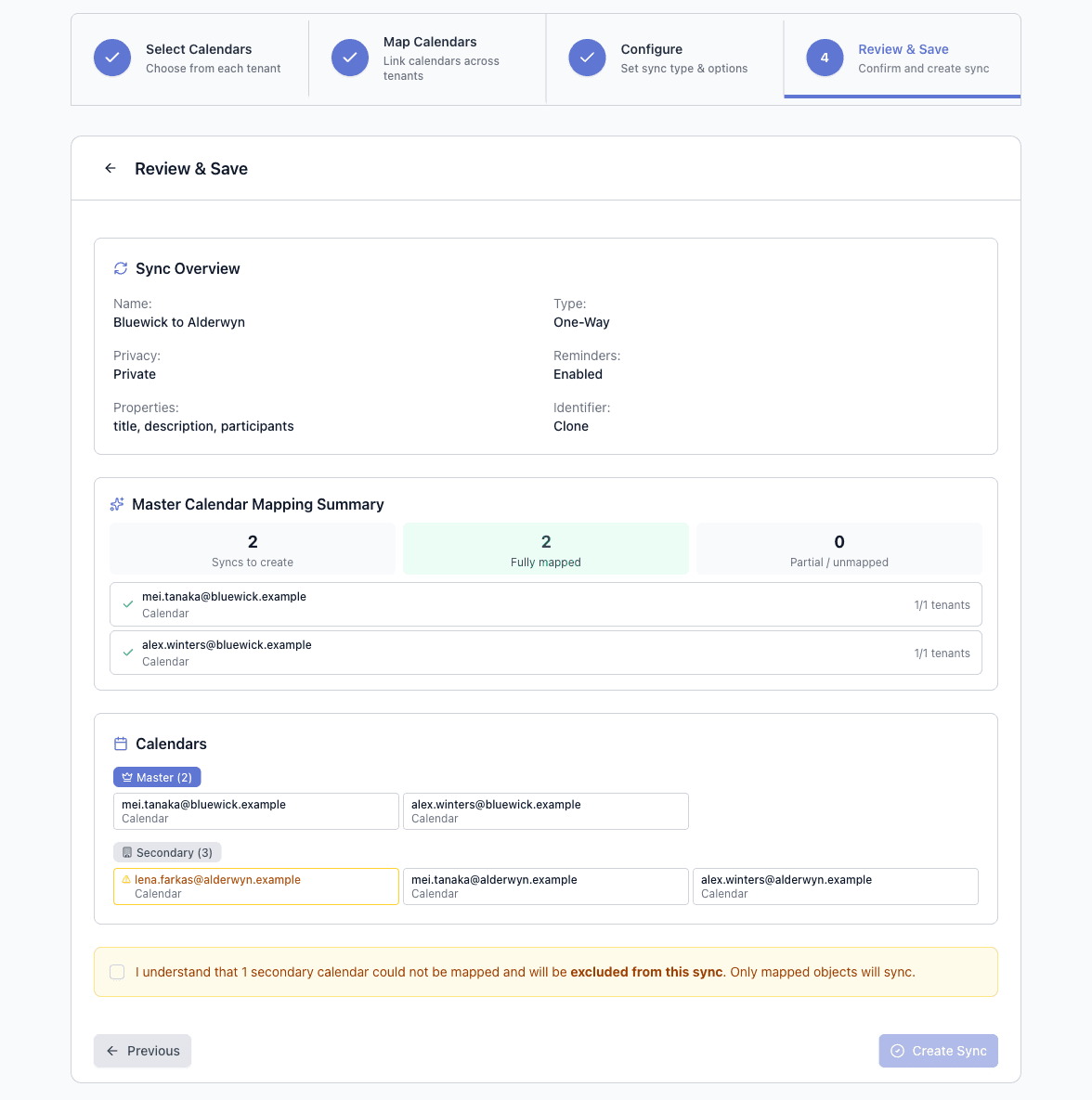The image size is (1092, 1100).
Task: Click the sparkle icon by Master Calendar Mapping Summary
Action: (x=117, y=504)
